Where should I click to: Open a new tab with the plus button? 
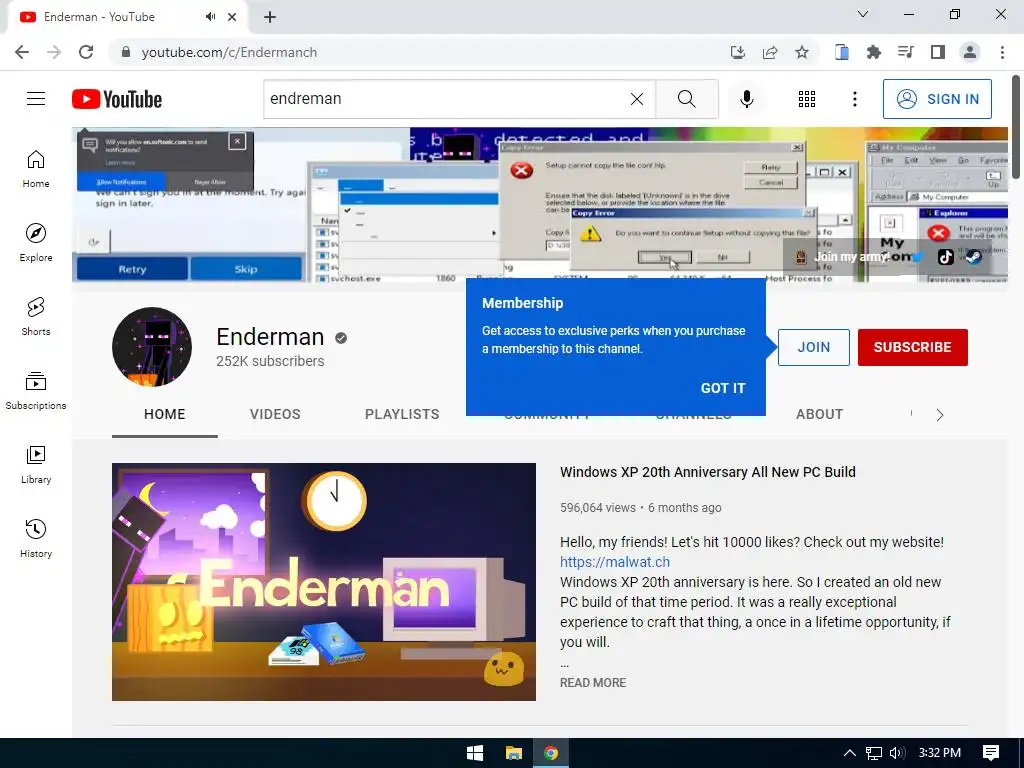click(270, 18)
